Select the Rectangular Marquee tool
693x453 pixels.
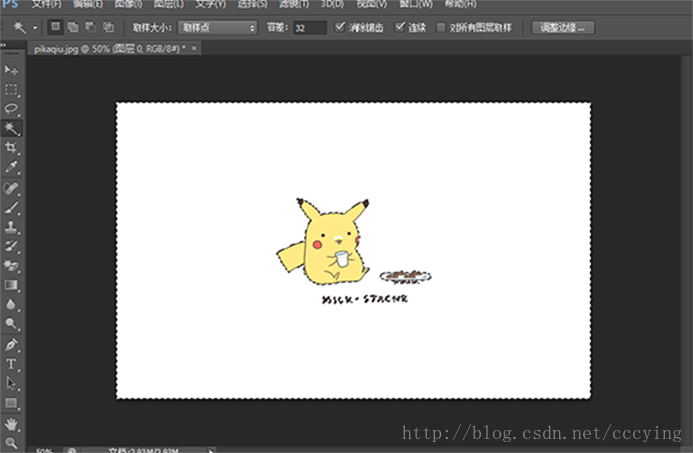pyautogui.click(x=11, y=90)
